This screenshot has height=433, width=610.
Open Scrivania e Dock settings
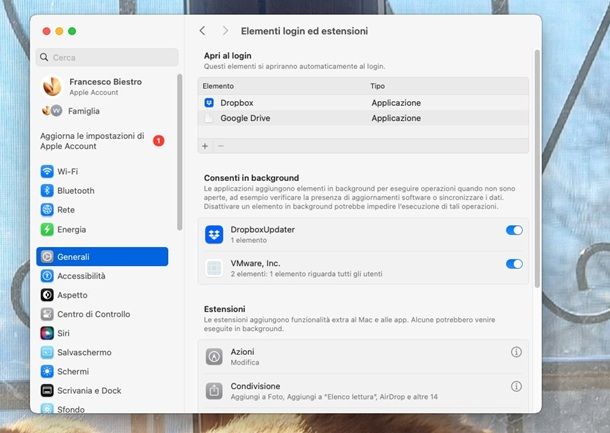[89, 390]
